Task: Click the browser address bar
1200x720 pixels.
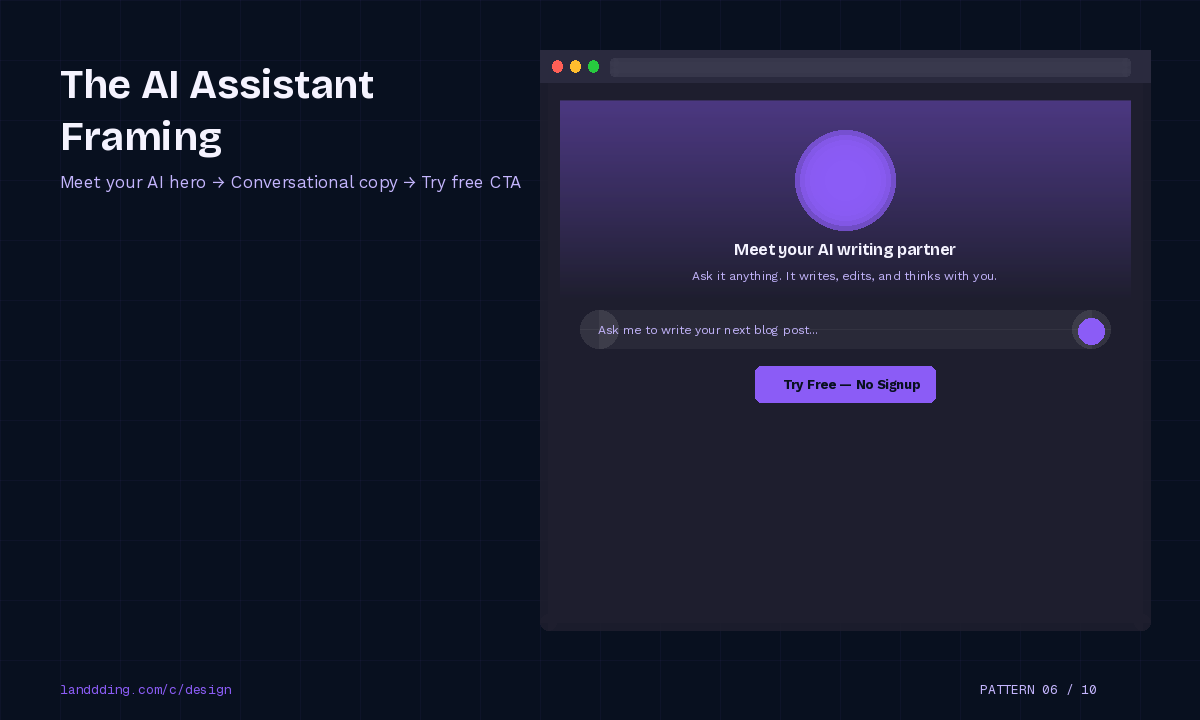Action: click(x=869, y=67)
